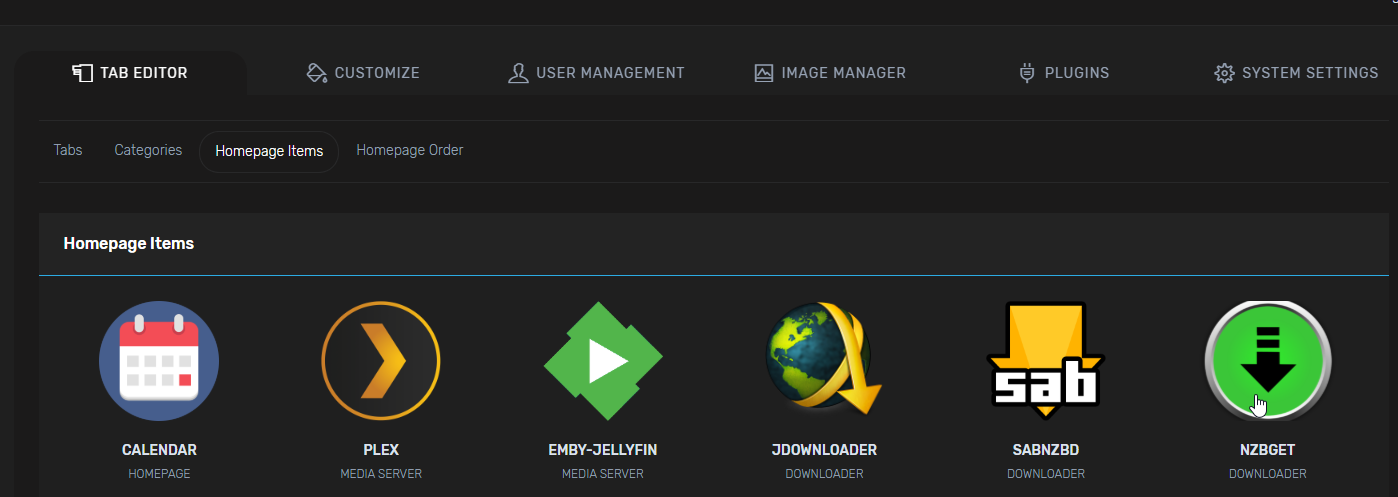
Task: Switch to the Customize tab
Action: (x=362, y=73)
